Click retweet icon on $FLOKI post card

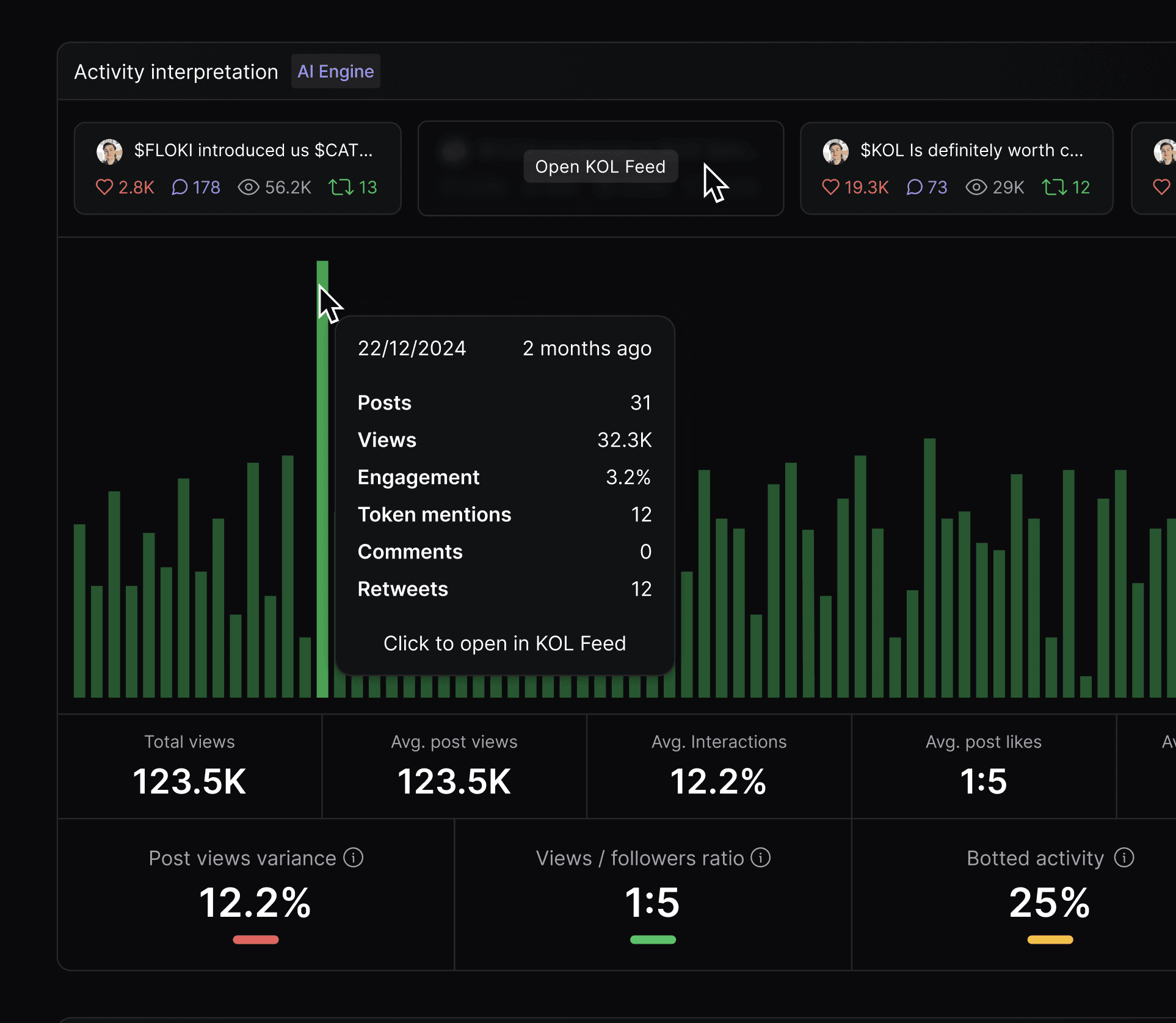(x=341, y=187)
